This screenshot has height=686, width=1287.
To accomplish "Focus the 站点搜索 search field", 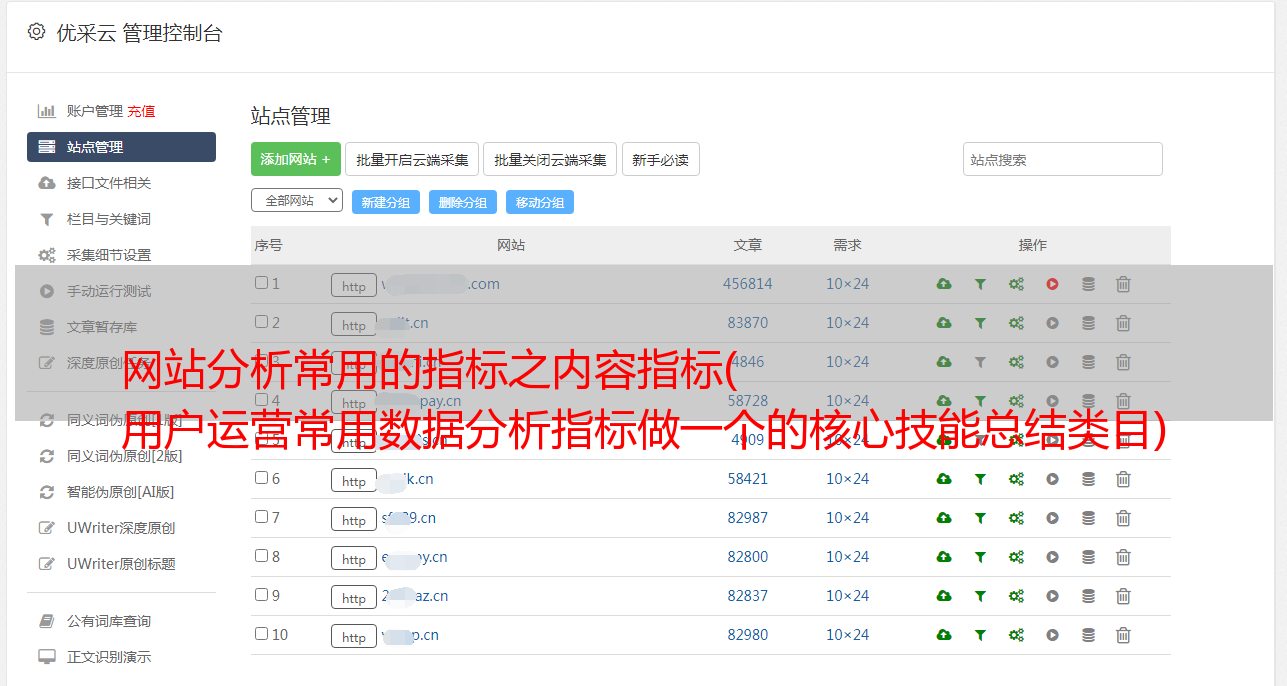I will pyautogui.click(x=1063, y=159).
